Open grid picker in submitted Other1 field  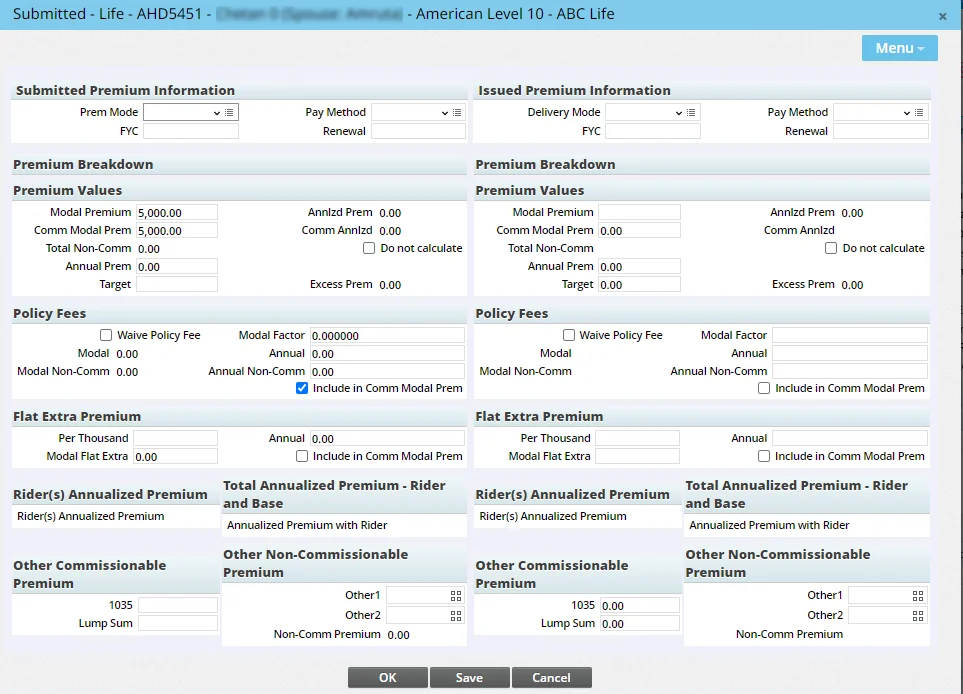click(456, 596)
